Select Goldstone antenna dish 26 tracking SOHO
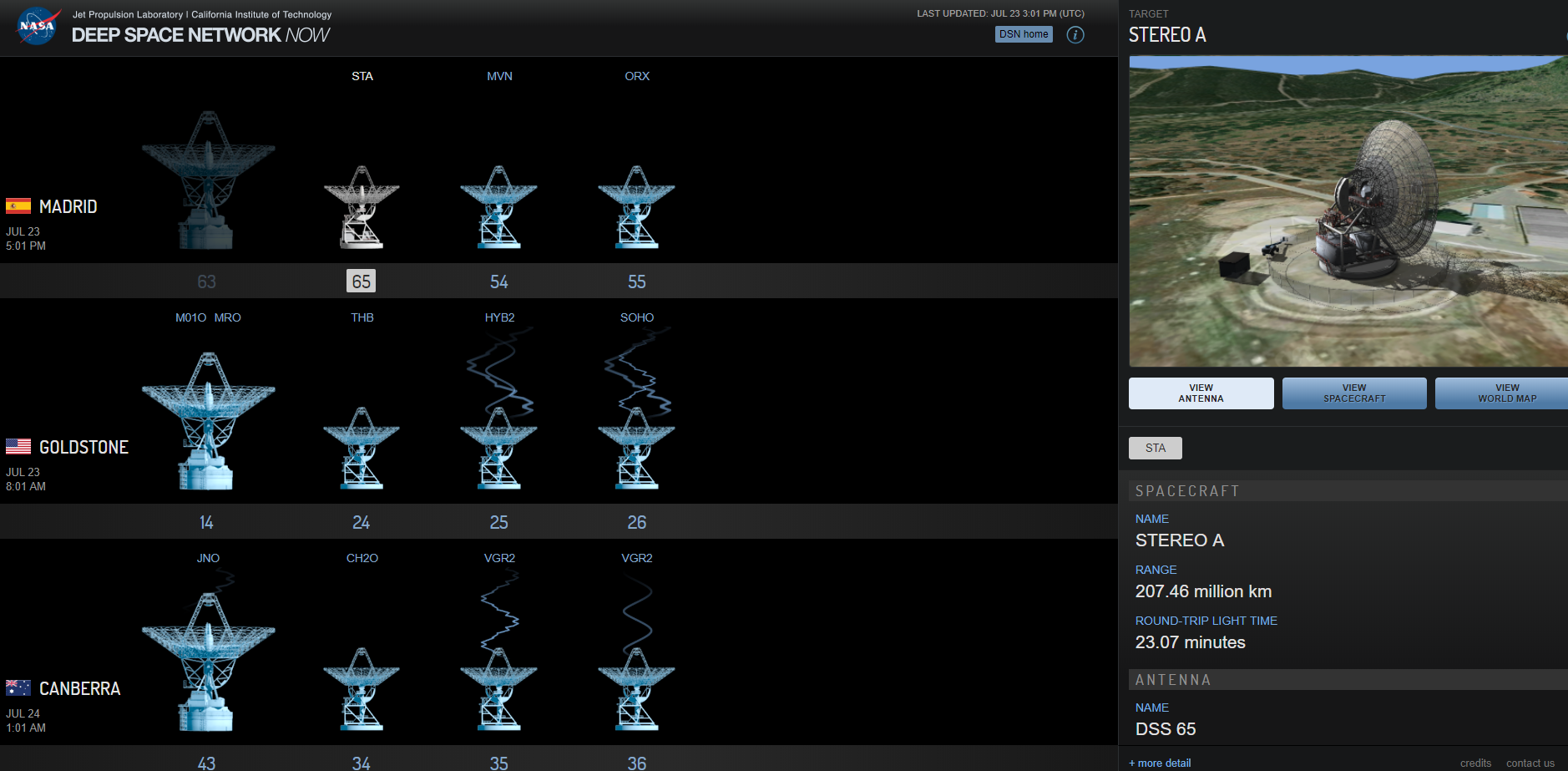 pyautogui.click(x=637, y=448)
